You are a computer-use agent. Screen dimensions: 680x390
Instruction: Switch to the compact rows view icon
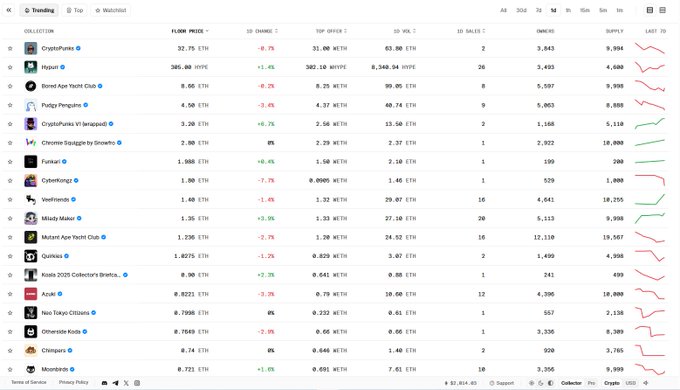click(x=663, y=10)
